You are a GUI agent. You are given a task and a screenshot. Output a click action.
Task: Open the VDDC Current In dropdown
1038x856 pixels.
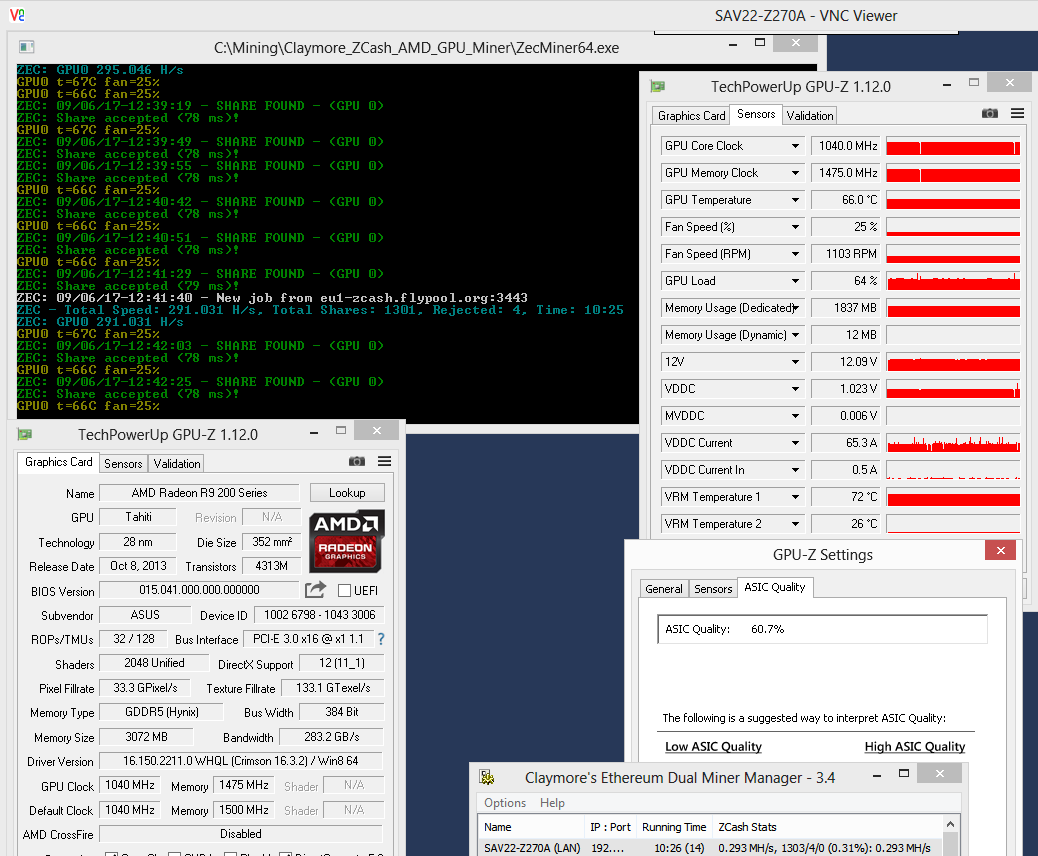(x=795, y=470)
